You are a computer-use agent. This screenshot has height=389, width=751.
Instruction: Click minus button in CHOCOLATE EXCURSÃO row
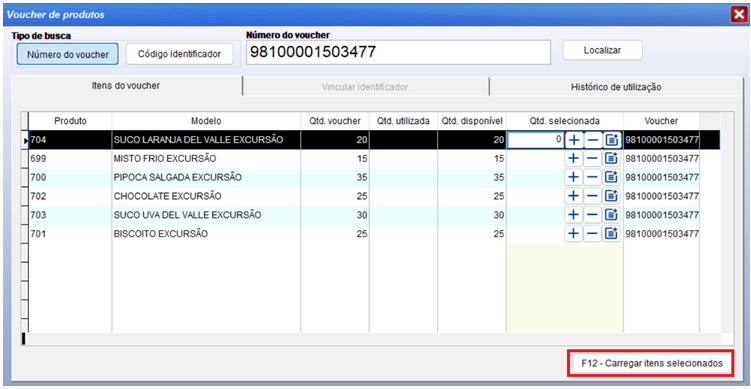pyautogui.click(x=592, y=196)
